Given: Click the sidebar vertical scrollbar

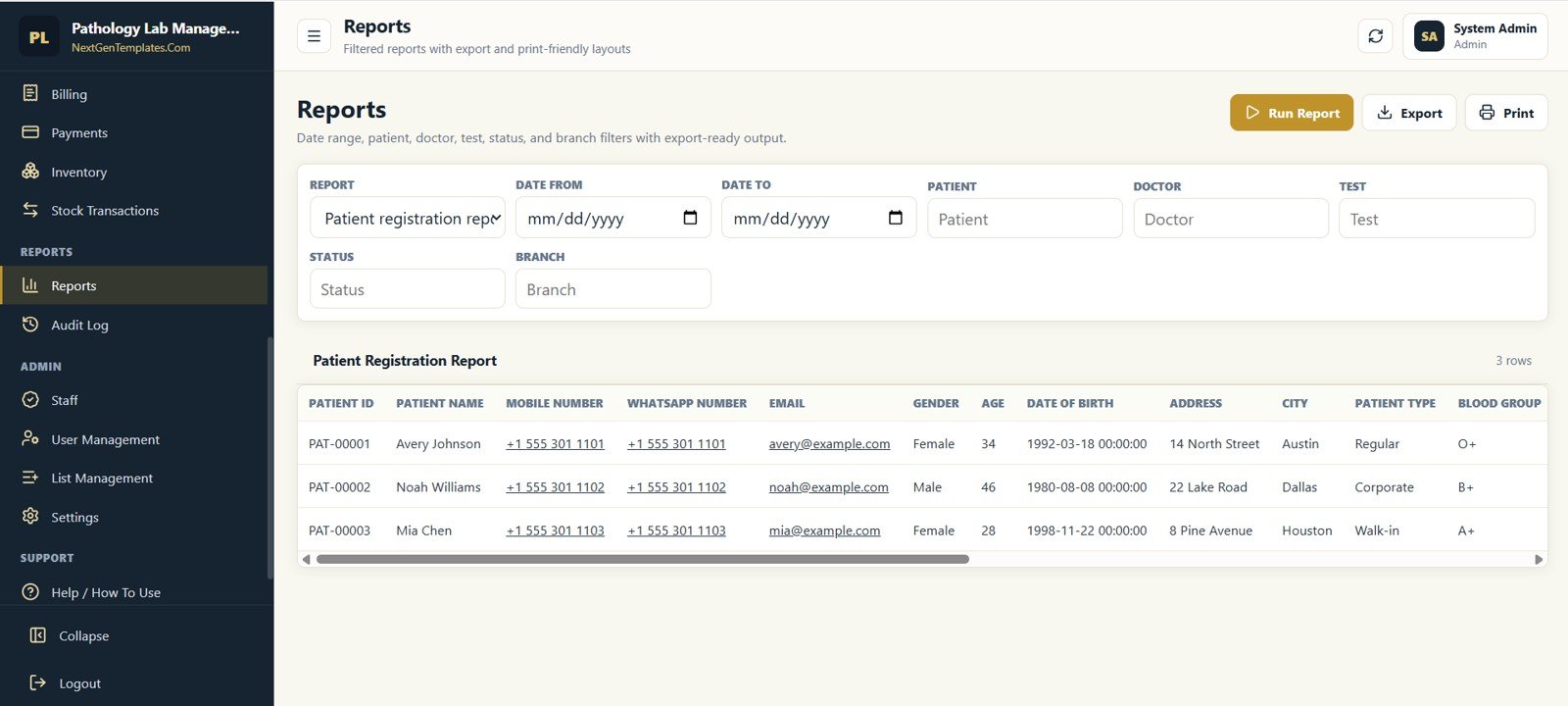Looking at the screenshot, I should 269,458.
